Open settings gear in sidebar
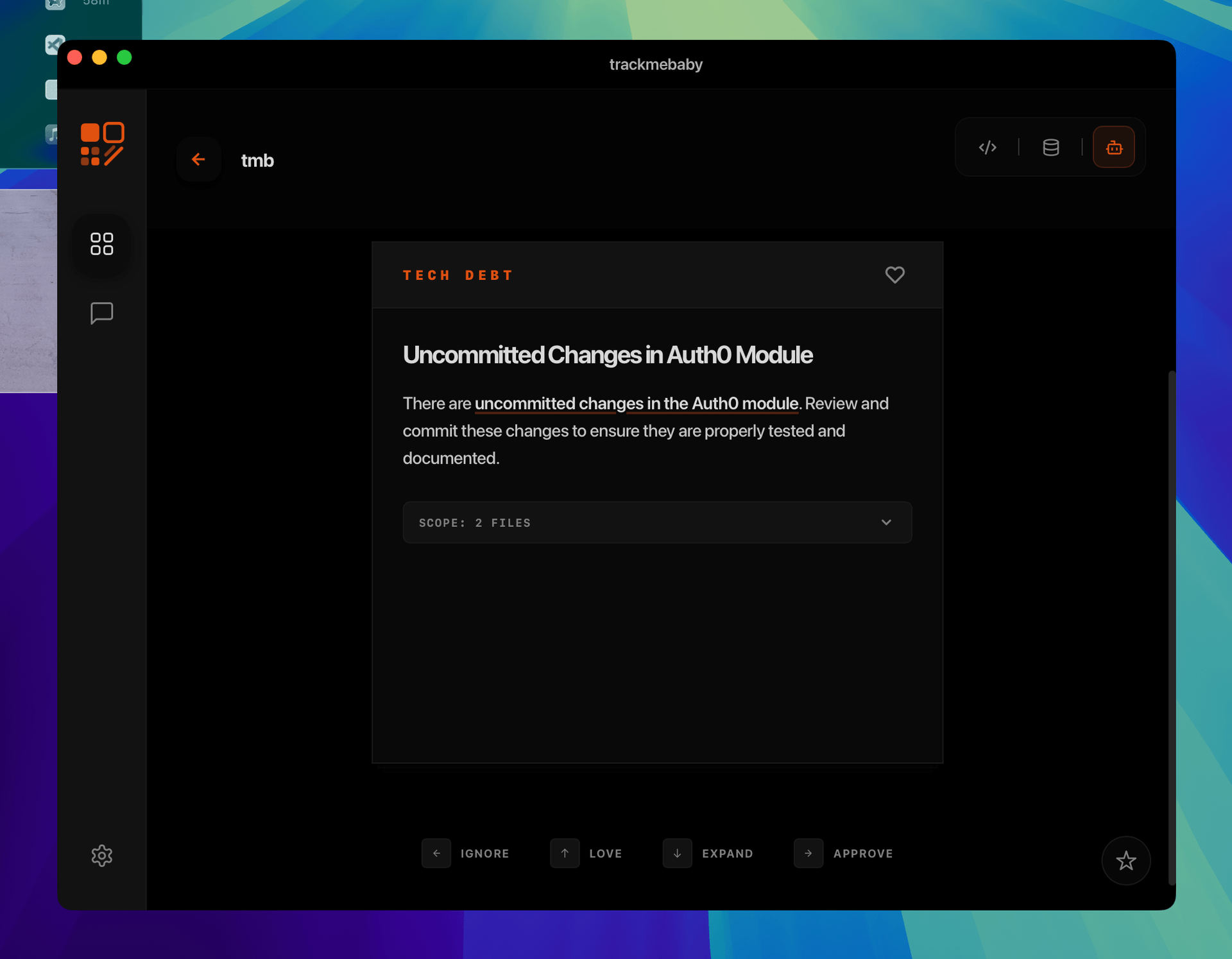The width and height of the screenshot is (1232, 959). click(x=102, y=856)
